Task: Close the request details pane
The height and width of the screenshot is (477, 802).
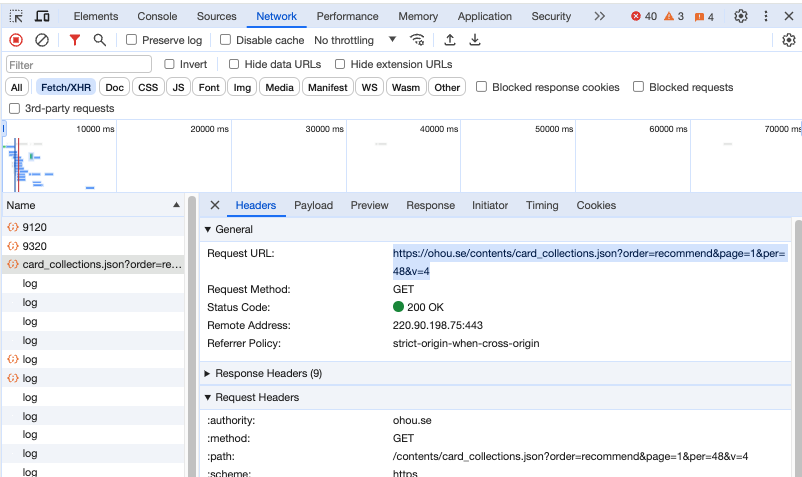Action: 215,205
